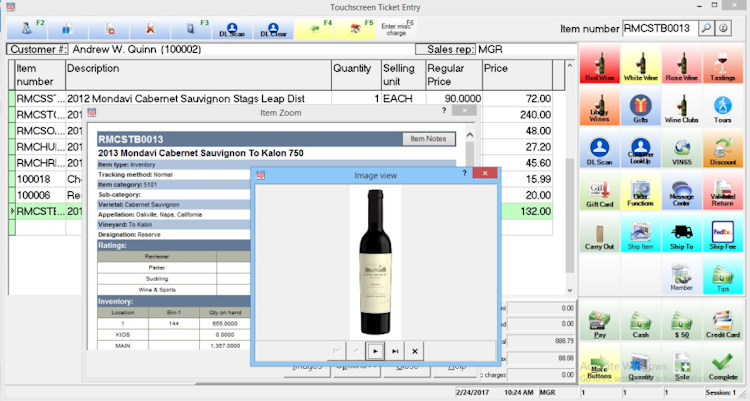Select the Red Wine category button
The width and height of the screenshot is (750, 401).
(x=600, y=64)
